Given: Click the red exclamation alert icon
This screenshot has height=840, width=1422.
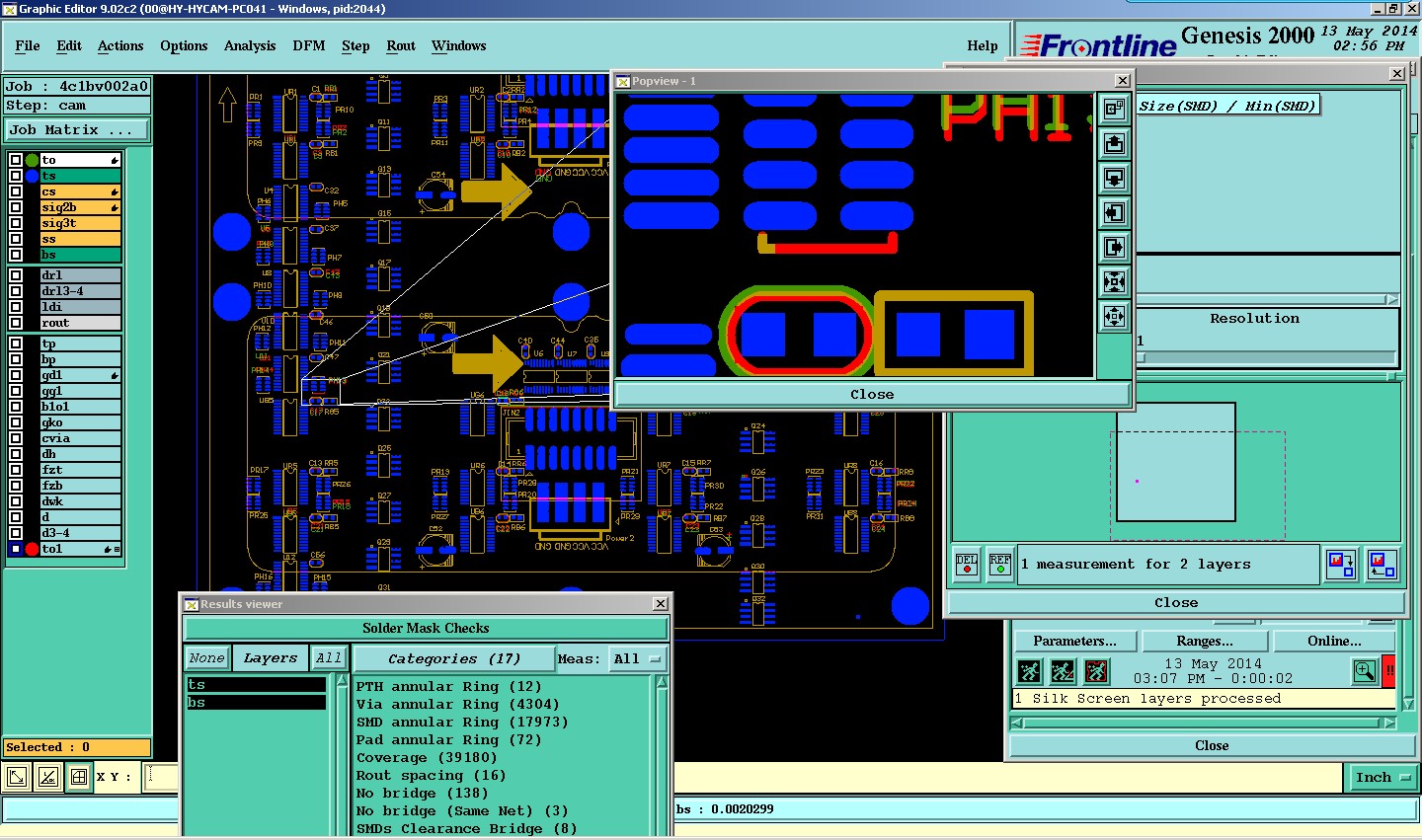Looking at the screenshot, I should click(x=1389, y=671).
